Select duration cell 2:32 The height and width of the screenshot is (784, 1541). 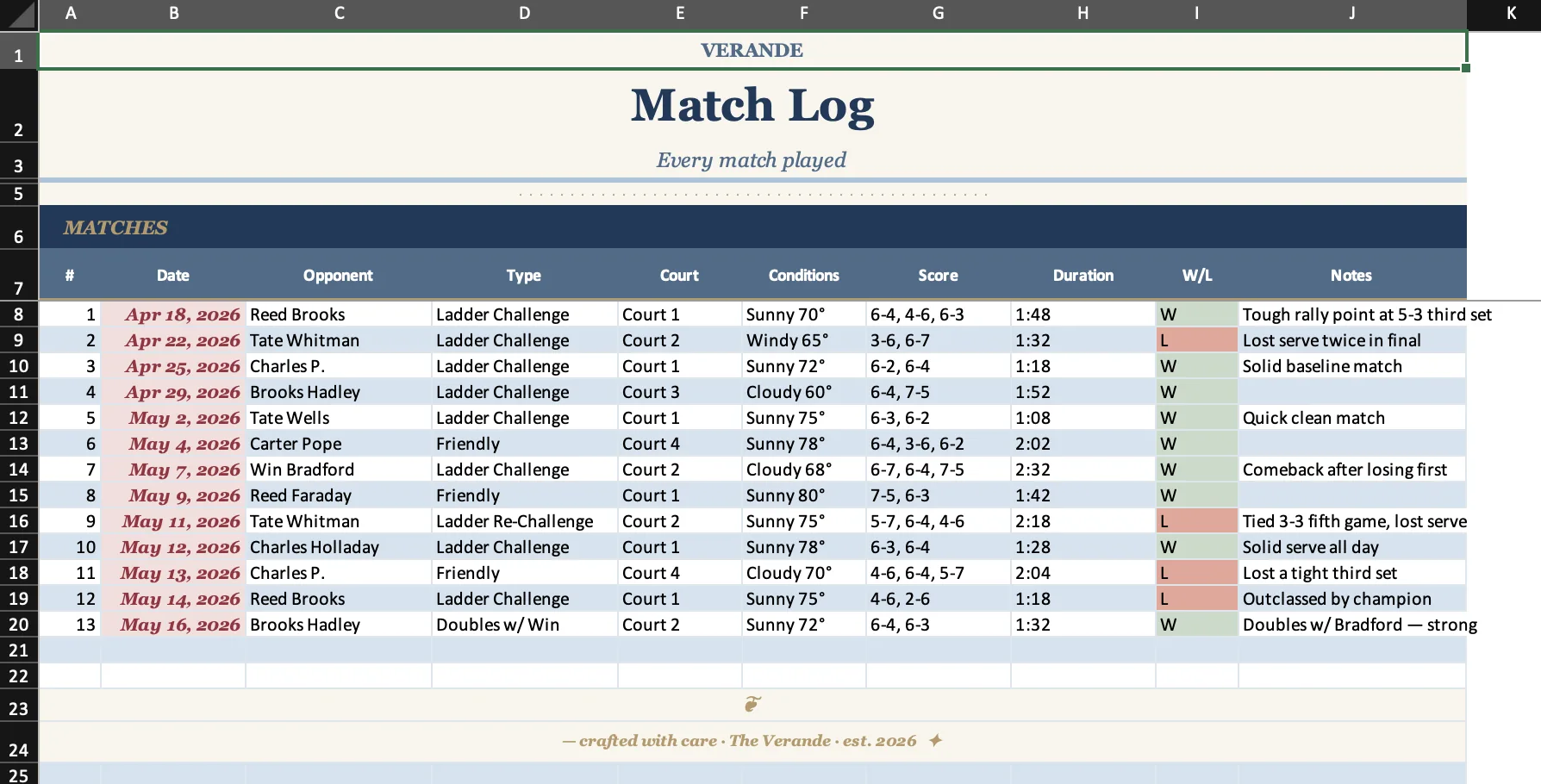[1083, 470]
